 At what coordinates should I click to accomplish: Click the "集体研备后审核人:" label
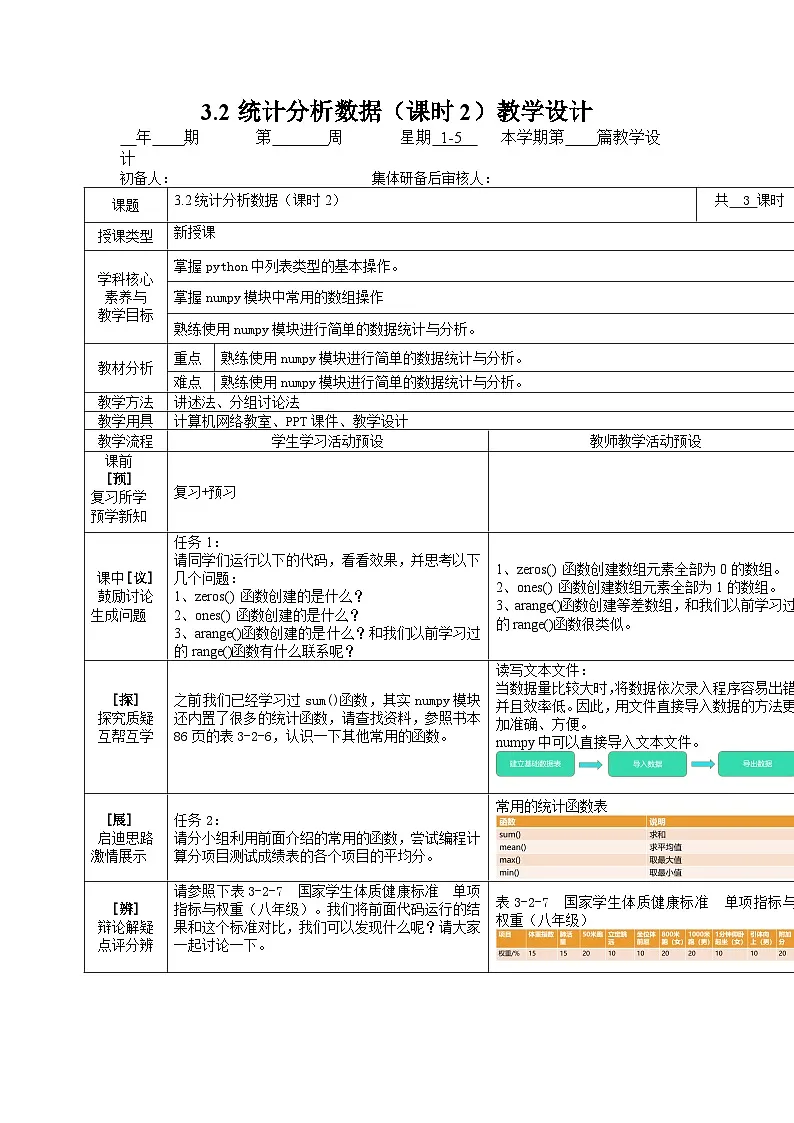tap(431, 178)
